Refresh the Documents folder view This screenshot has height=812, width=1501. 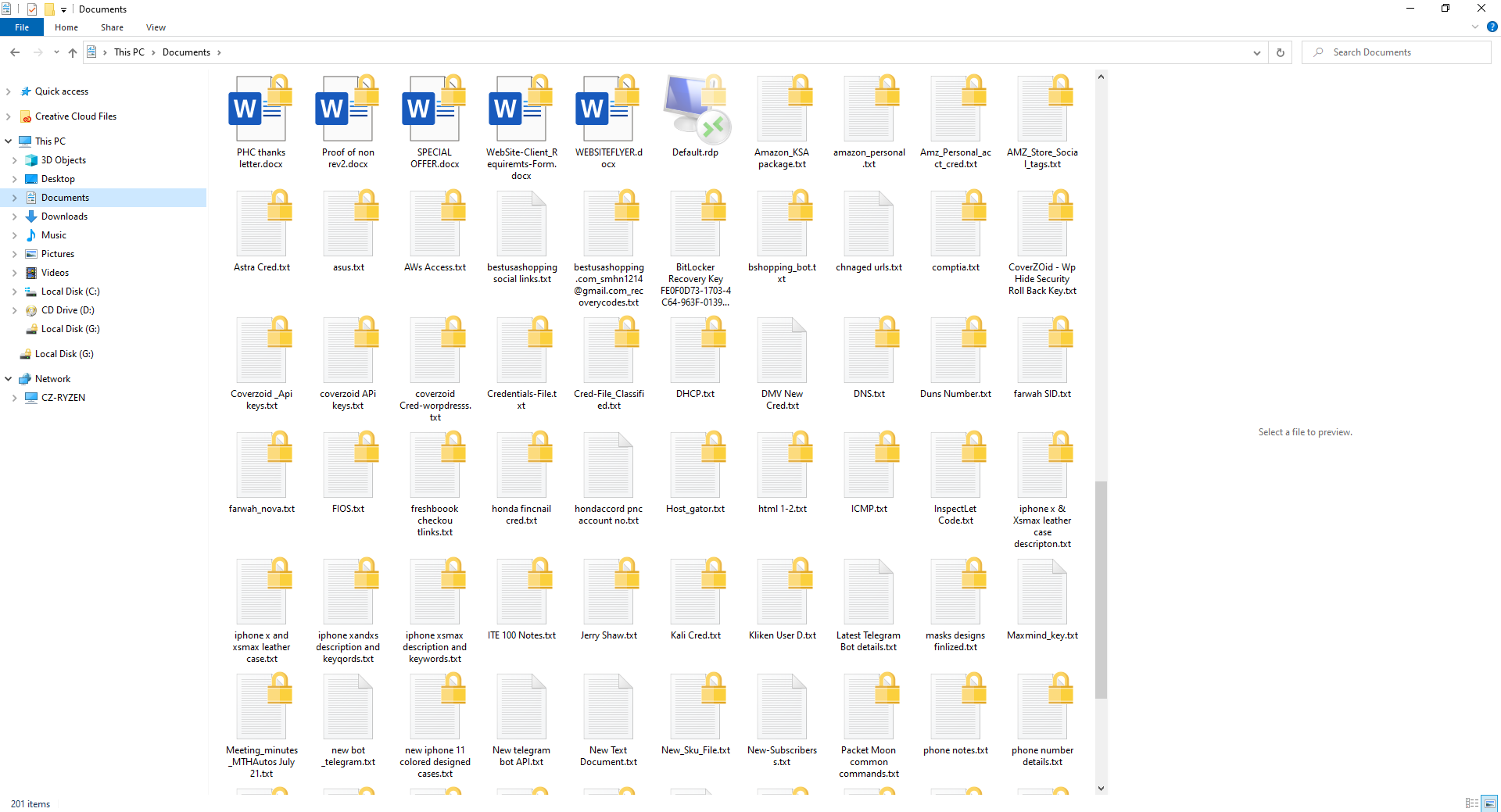[1281, 52]
